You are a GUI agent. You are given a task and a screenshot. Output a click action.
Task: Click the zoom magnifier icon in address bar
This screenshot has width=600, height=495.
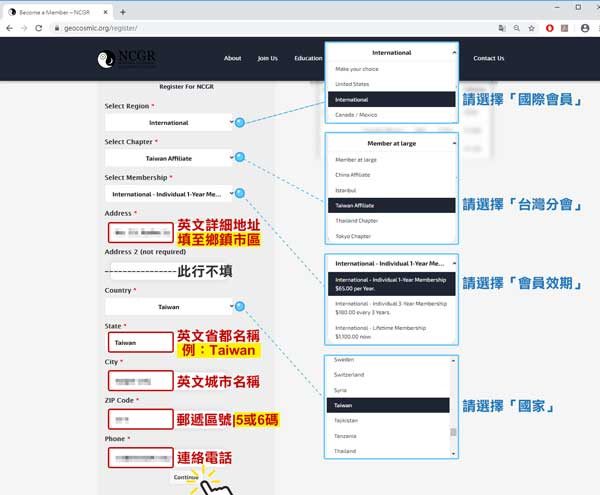pos(517,28)
